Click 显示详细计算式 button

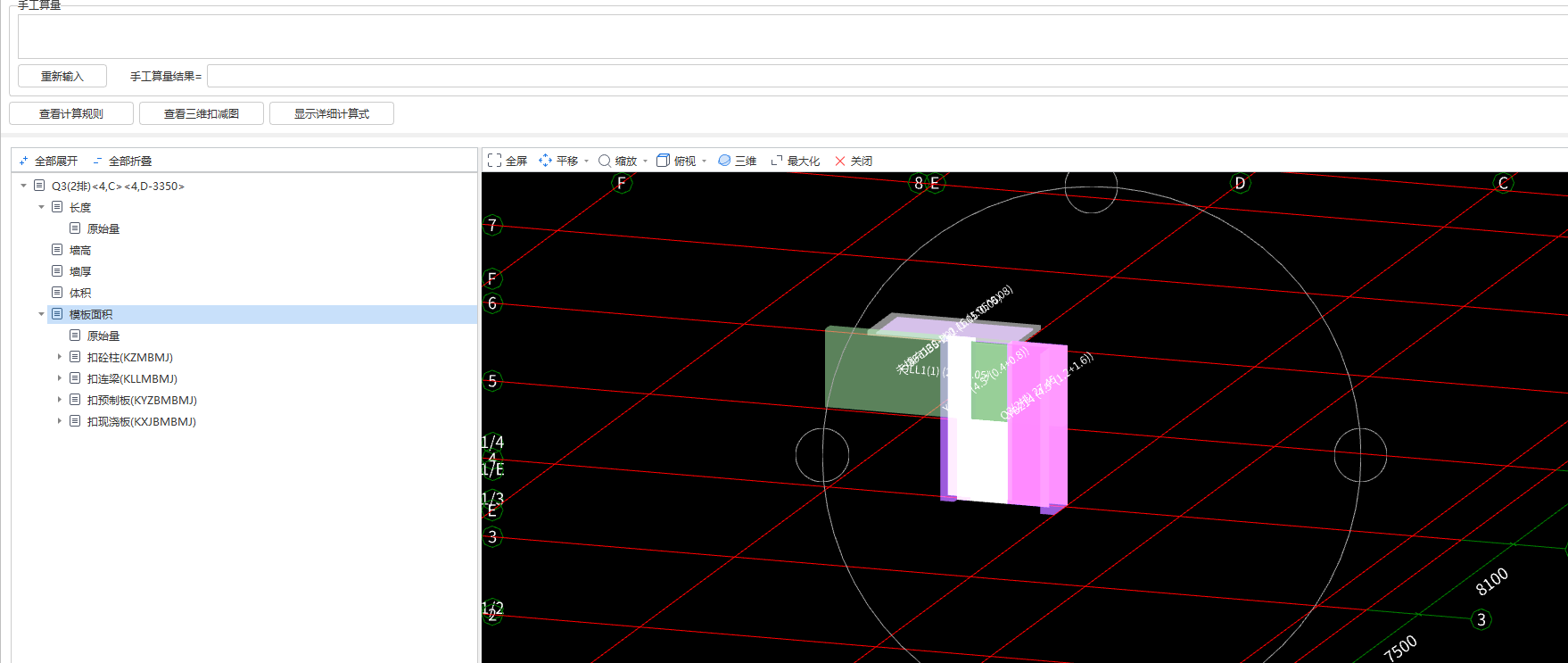point(332,113)
